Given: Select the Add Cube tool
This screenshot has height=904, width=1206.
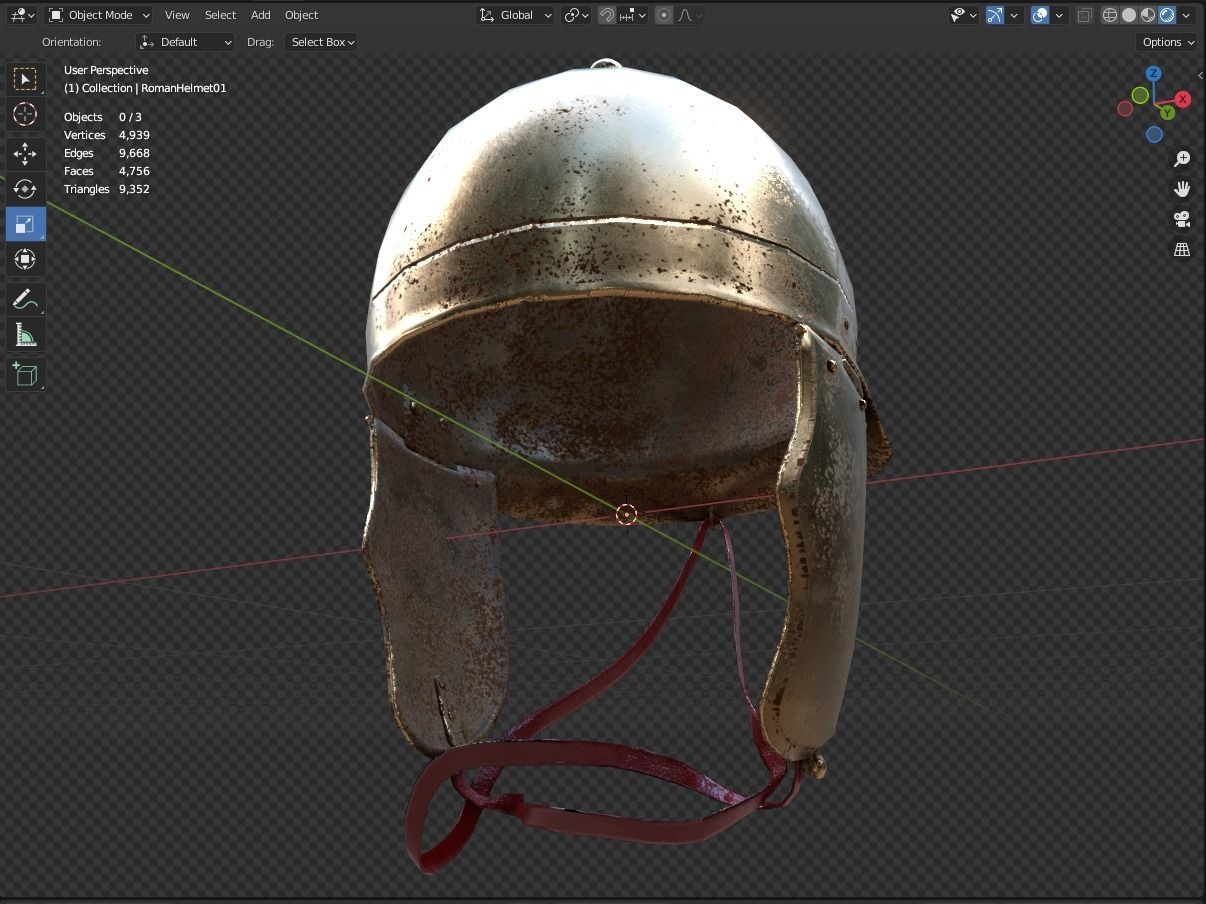Looking at the screenshot, I should (25, 375).
